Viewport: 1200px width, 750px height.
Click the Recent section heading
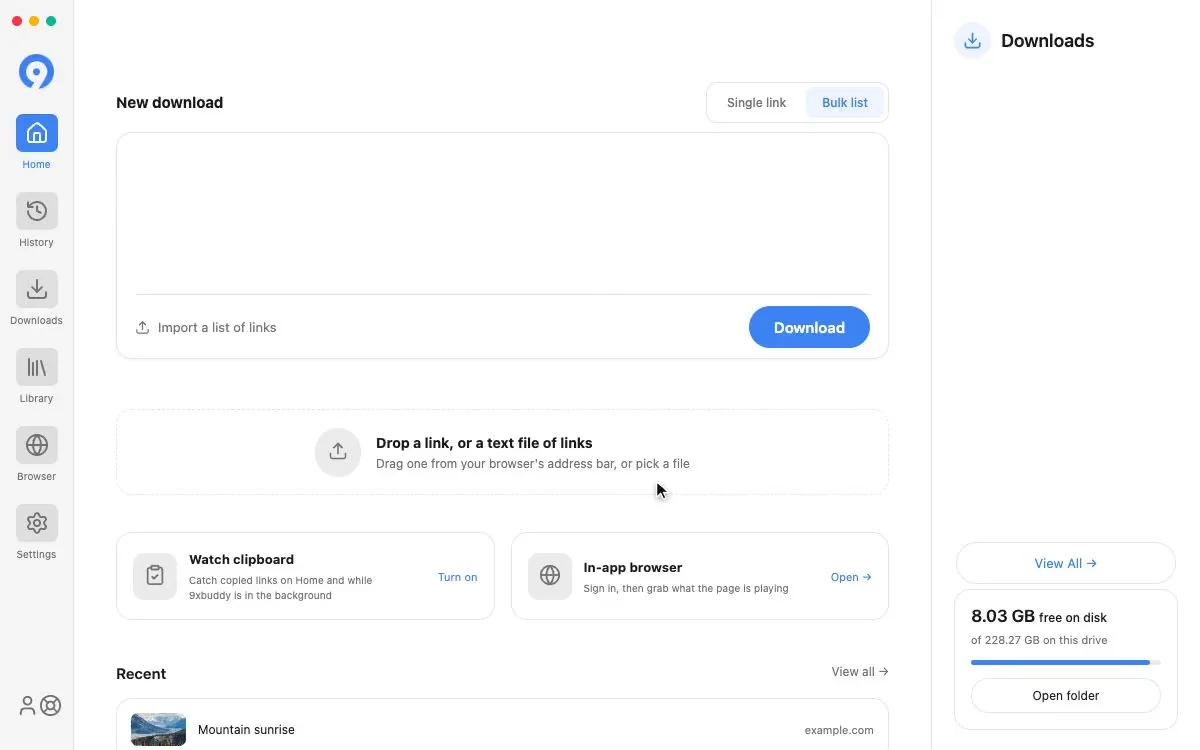tap(141, 674)
